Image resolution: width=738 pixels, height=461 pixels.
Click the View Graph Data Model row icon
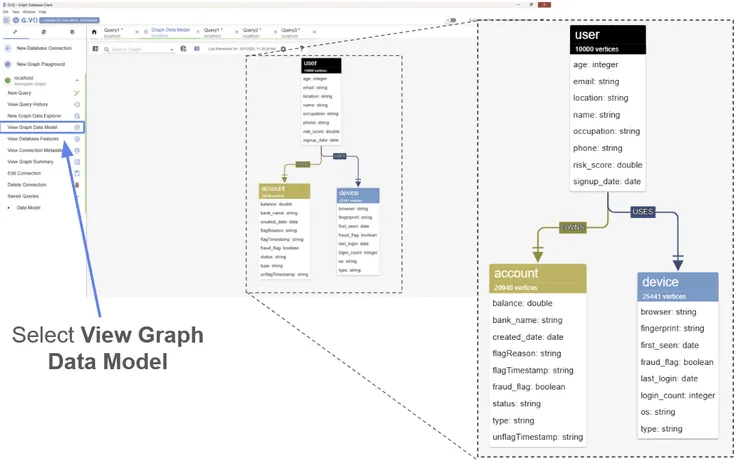coord(77,127)
